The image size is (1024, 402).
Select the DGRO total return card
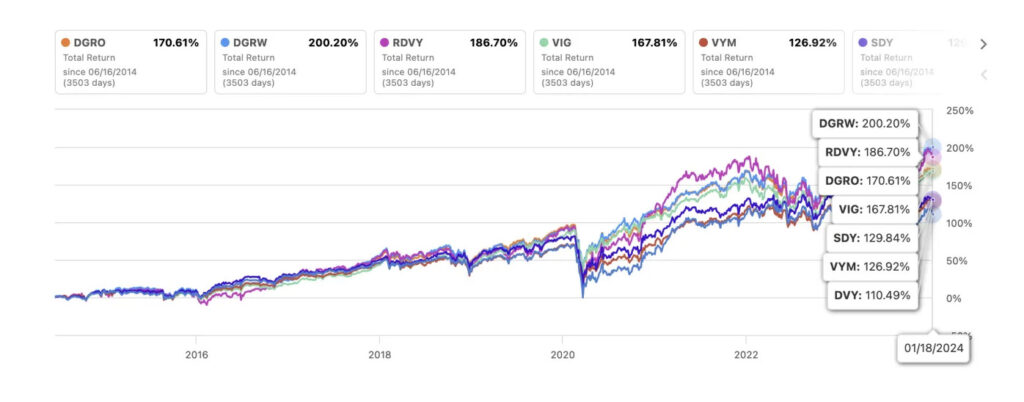tap(131, 62)
